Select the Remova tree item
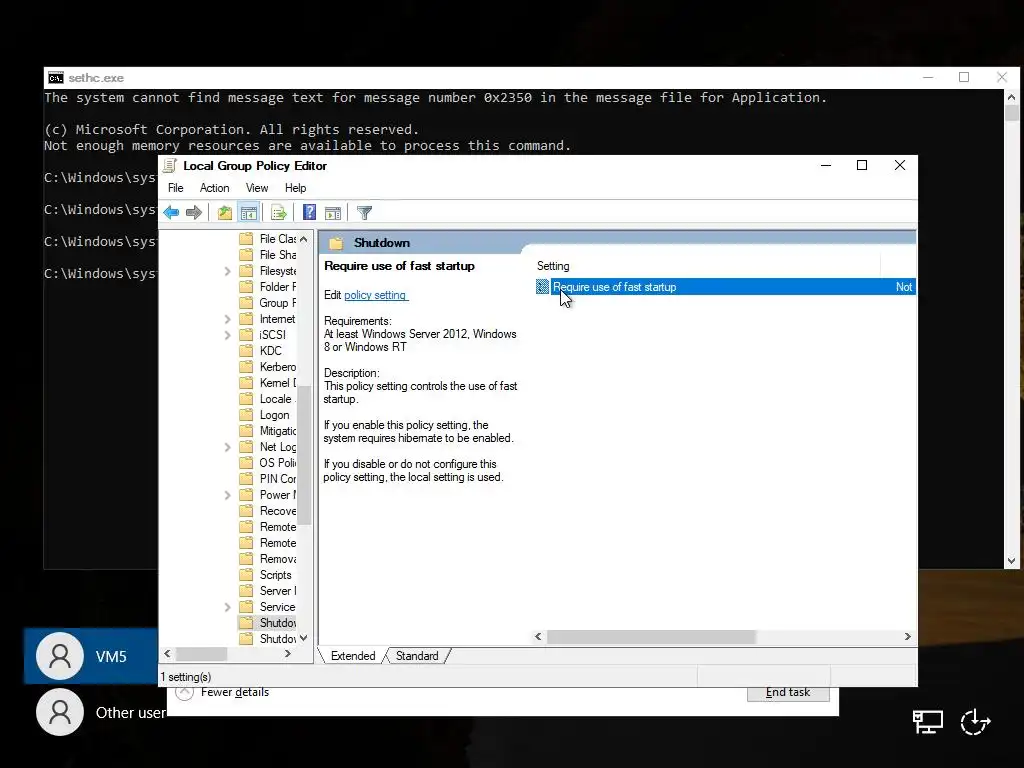This screenshot has height=768, width=1024. pos(278,559)
